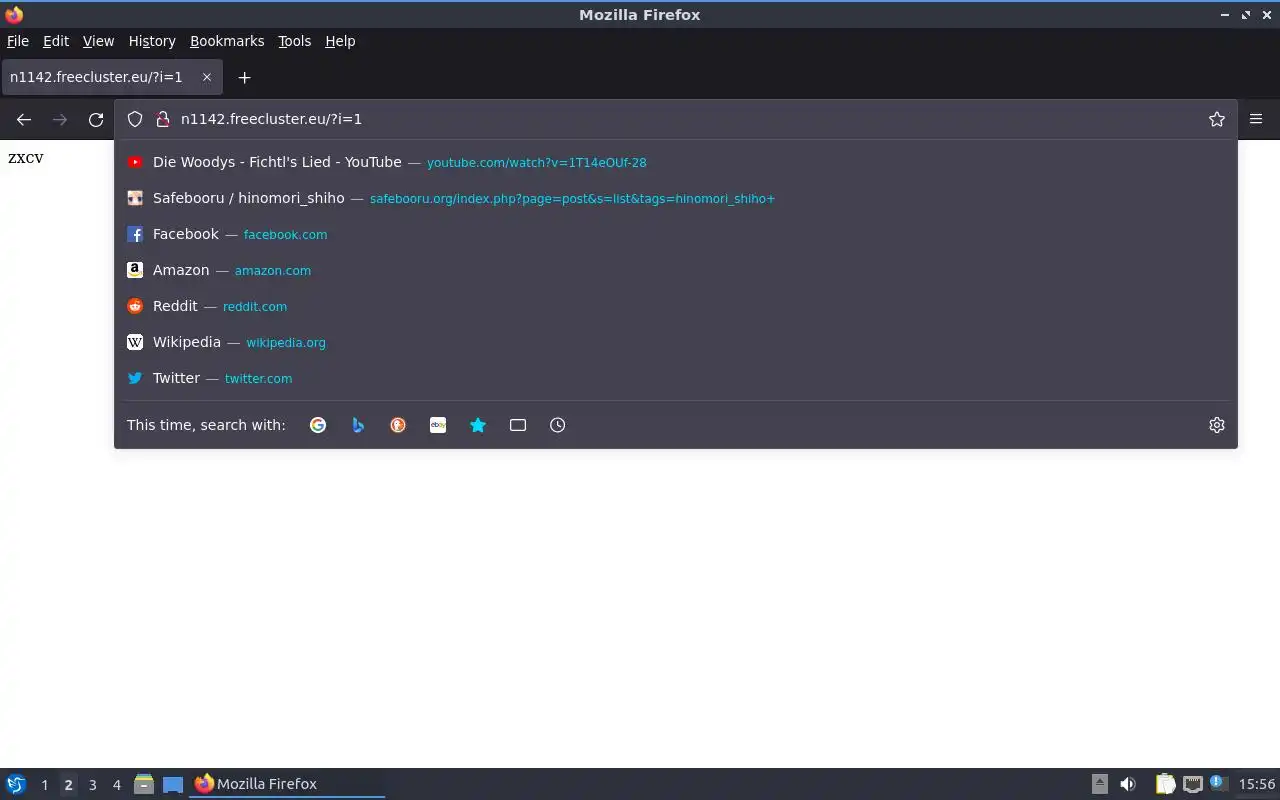Click the notification tray icon

[1217, 783]
